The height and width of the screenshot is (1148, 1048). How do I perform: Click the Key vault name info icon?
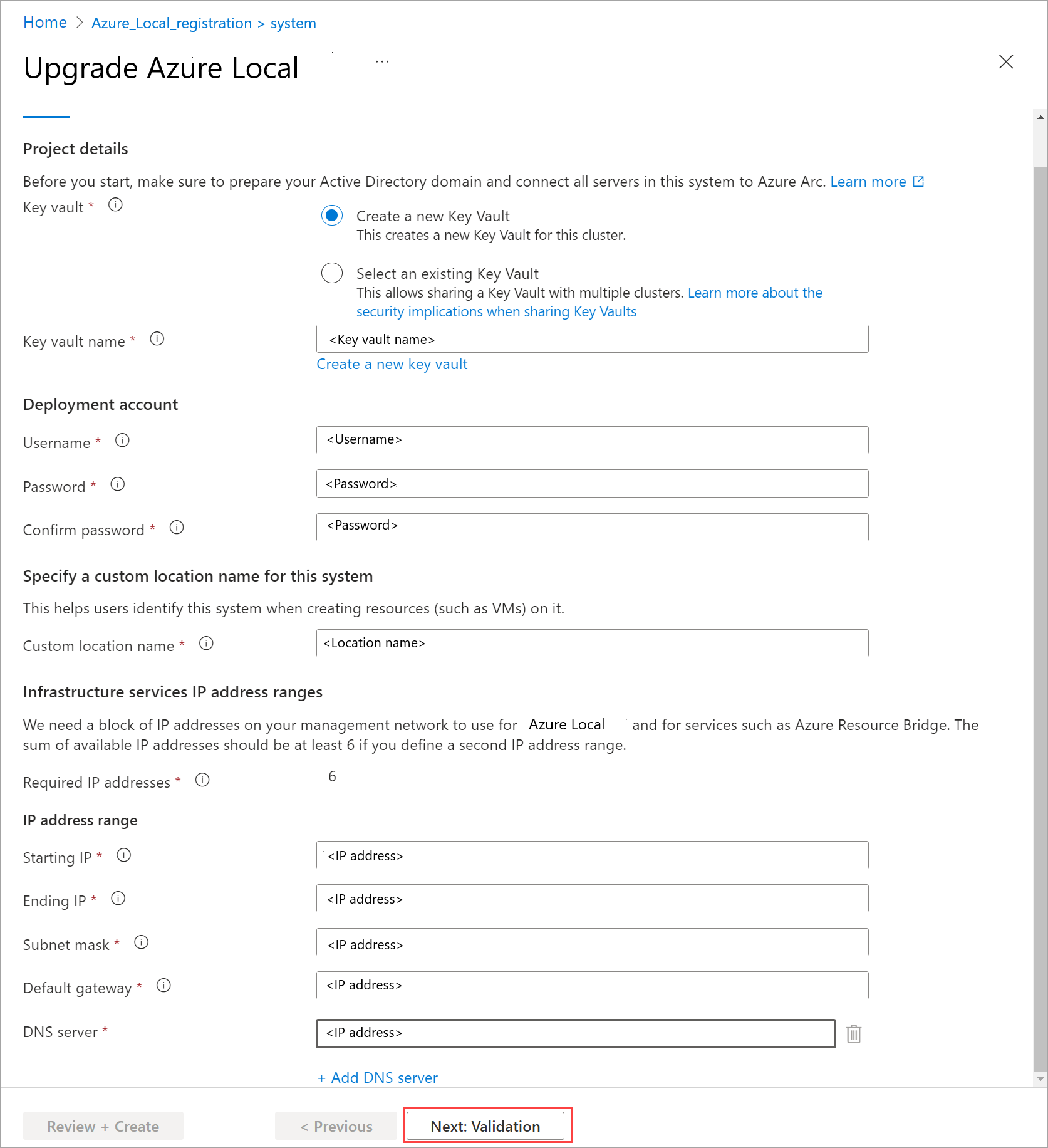(157, 339)
